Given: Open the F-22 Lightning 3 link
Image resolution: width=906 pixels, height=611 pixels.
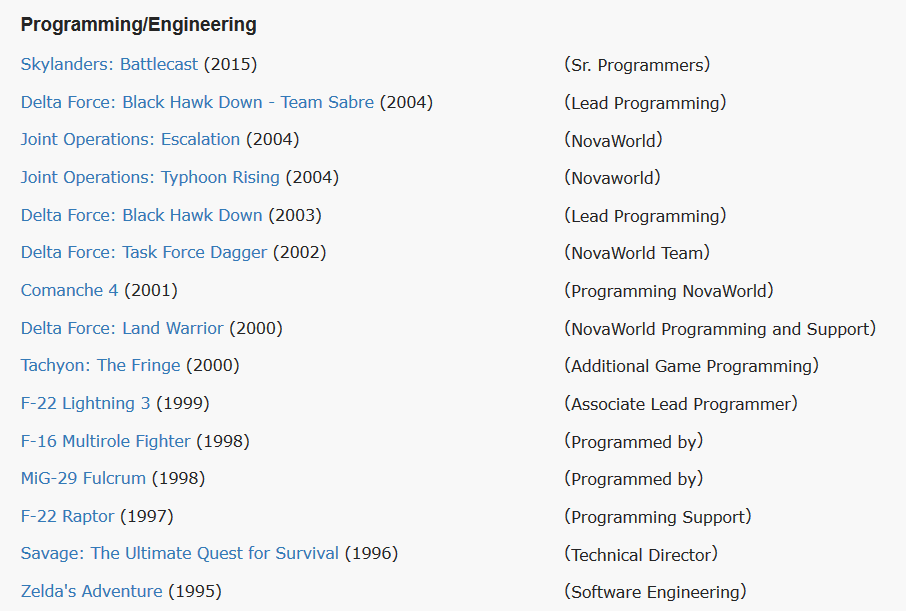Looking at the screenshot, I should (x=86, y=403).
